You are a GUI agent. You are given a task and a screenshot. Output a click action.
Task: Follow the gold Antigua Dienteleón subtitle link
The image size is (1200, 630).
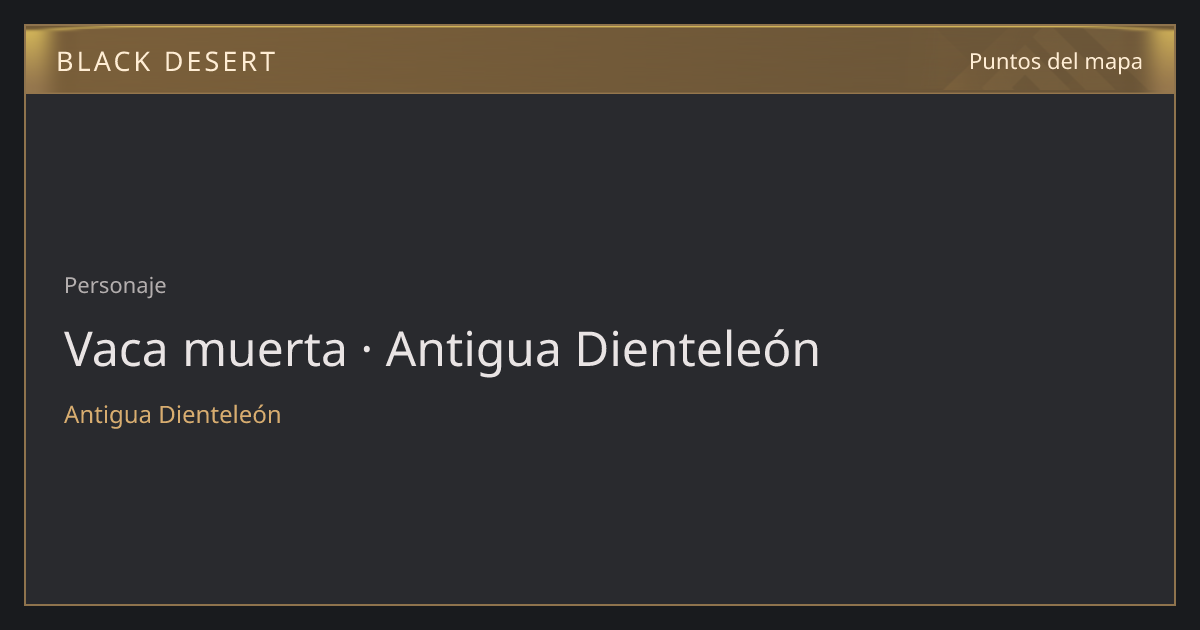pyautogui.click(x=173, y=414)
